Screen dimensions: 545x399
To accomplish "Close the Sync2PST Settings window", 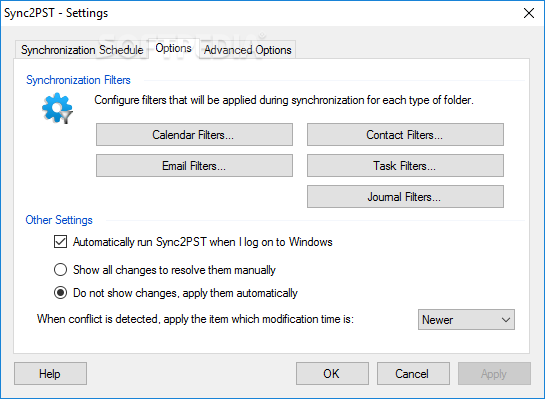I will [x=529, y=13].
